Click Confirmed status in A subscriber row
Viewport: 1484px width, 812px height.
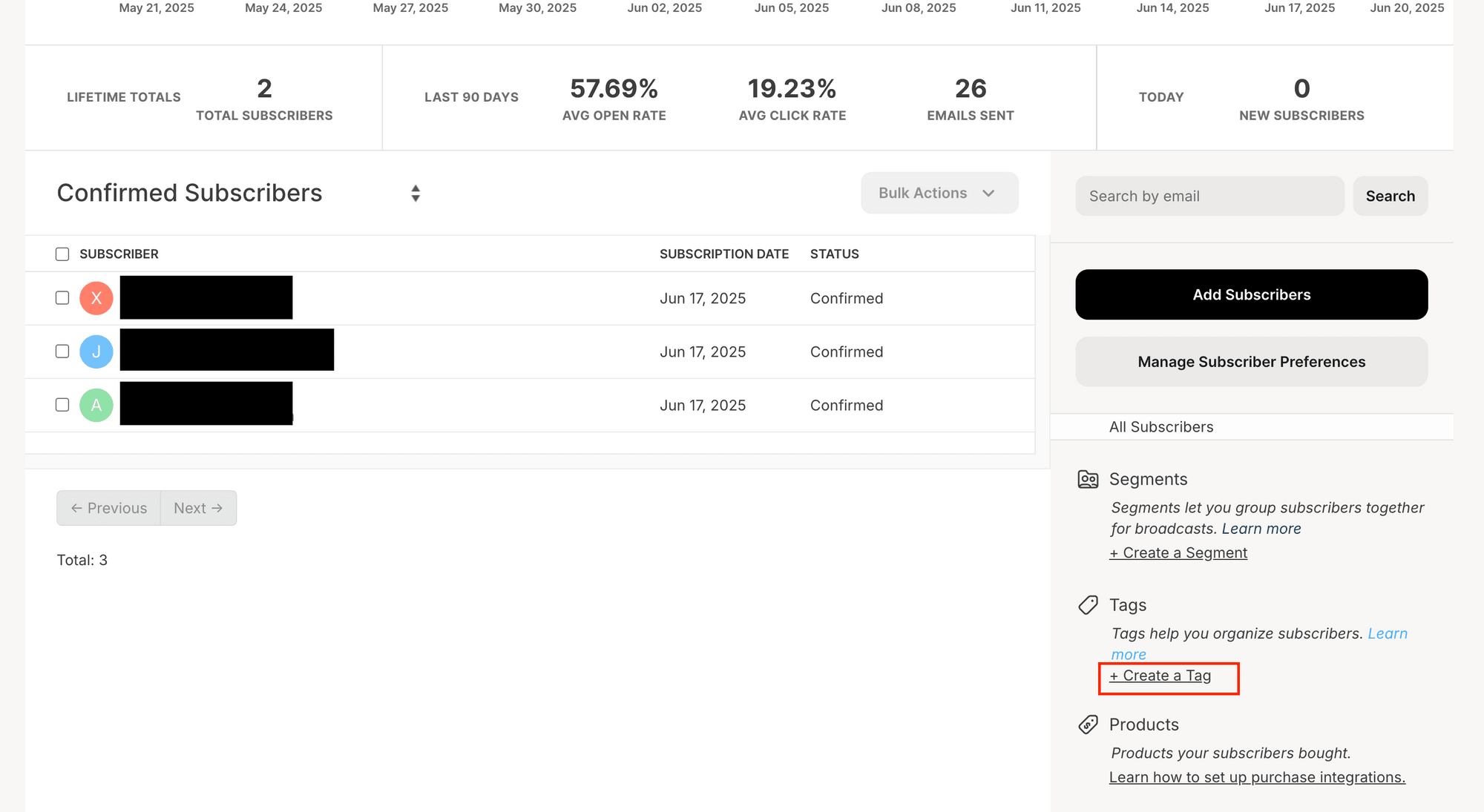click(x=847, y=406)
